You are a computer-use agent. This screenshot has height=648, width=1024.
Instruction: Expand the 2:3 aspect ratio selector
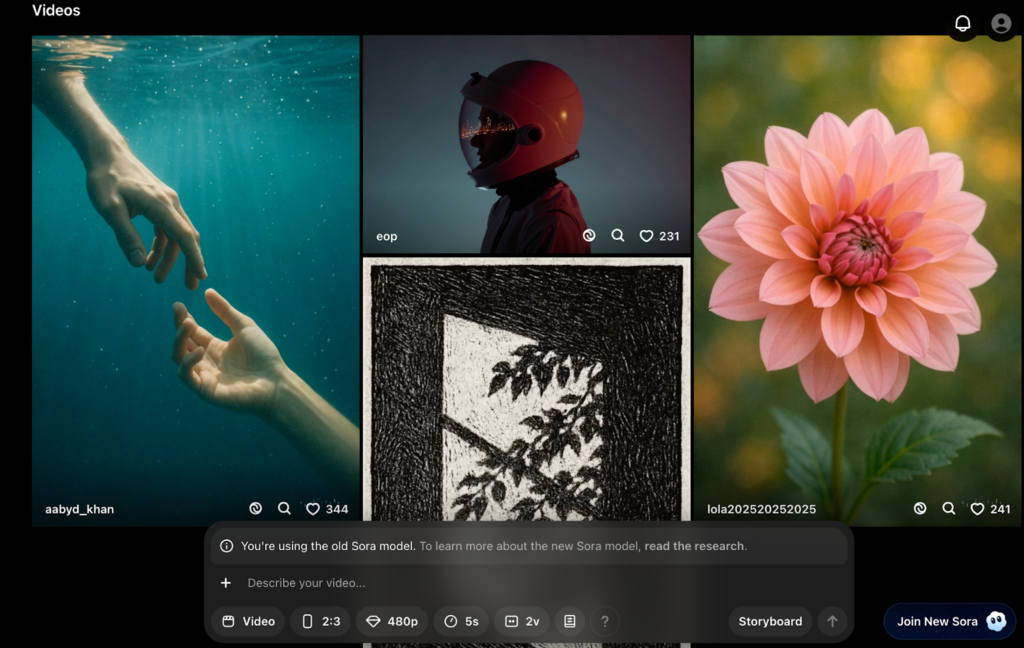click(x=320, y=621)
